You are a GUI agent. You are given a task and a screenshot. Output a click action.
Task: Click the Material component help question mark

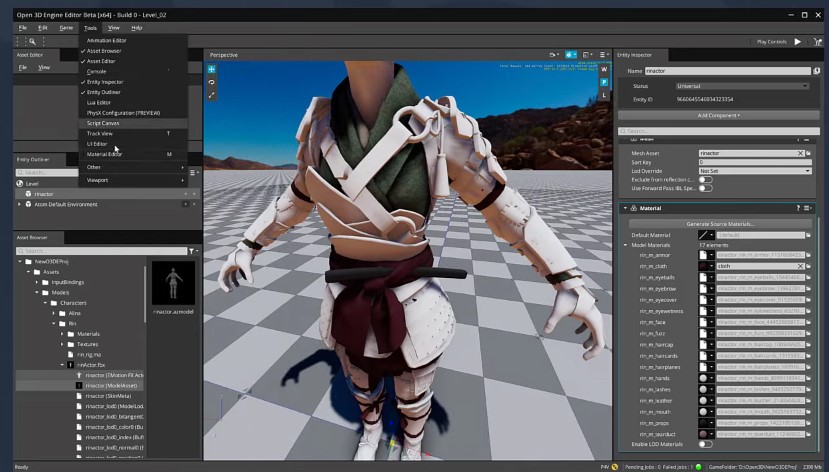point(798,208)
